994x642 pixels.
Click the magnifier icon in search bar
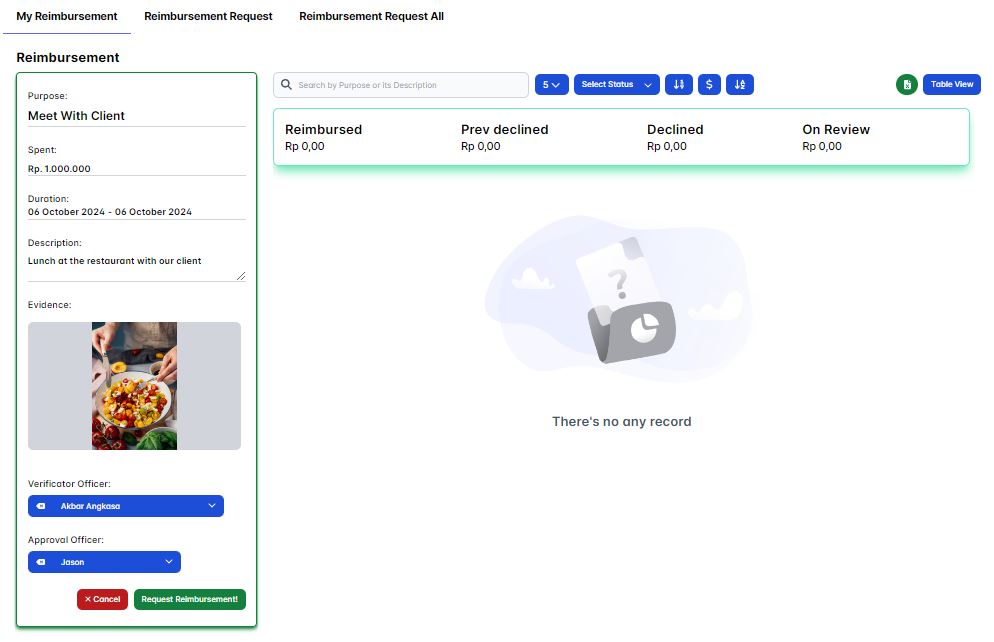click(x=286, y=85)
